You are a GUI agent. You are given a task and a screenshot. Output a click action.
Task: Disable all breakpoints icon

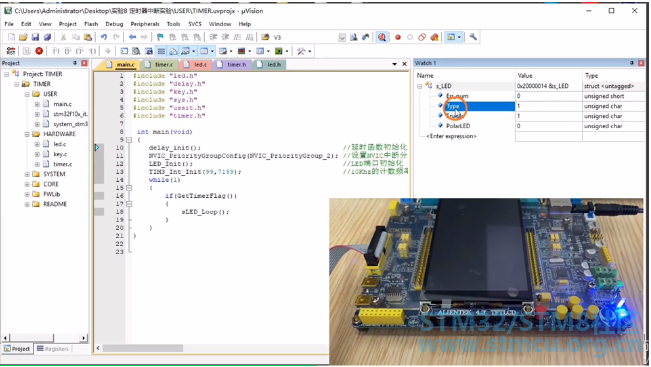(x=422, y=37)
